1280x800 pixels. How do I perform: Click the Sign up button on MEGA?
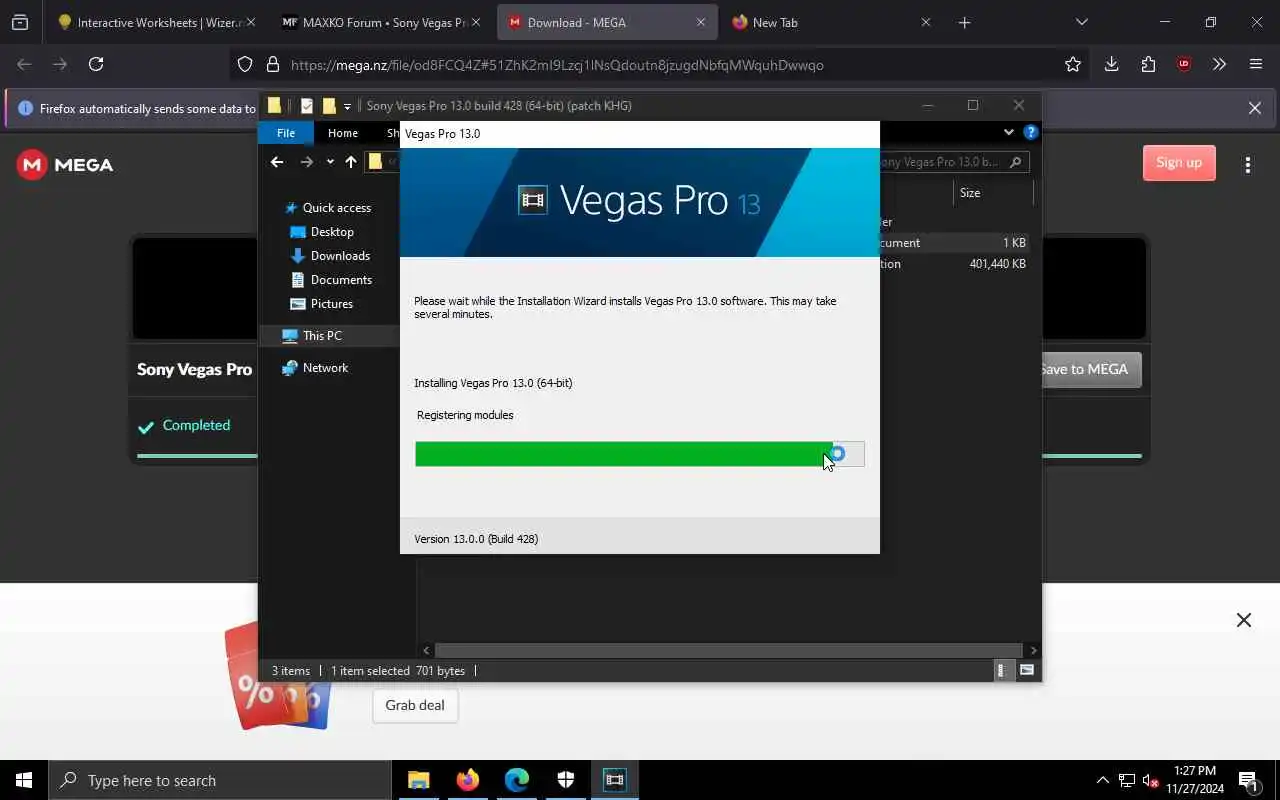click(x=1179, y=162)
